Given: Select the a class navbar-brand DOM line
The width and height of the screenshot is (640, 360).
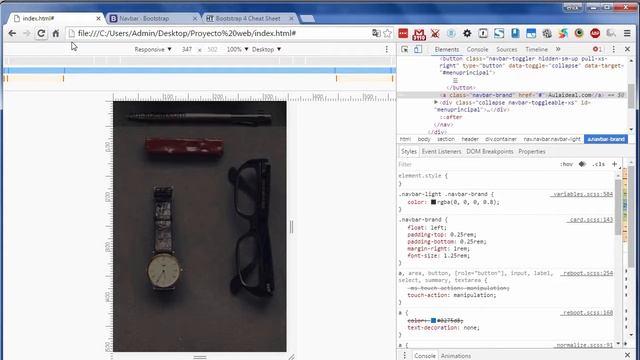Looking at the screenshot, I should (x=511, y=95).
